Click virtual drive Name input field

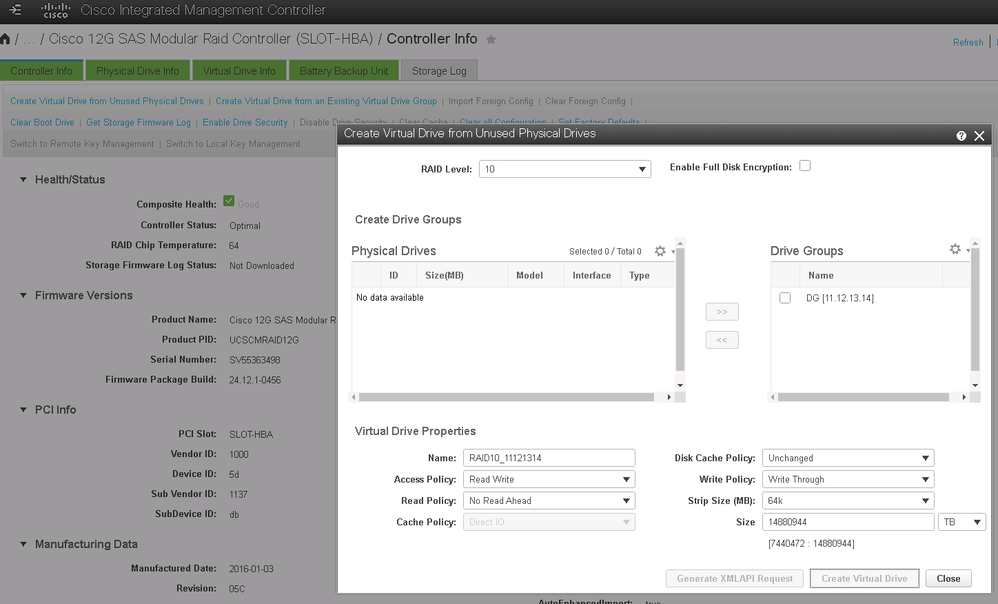tap(549, 458)
